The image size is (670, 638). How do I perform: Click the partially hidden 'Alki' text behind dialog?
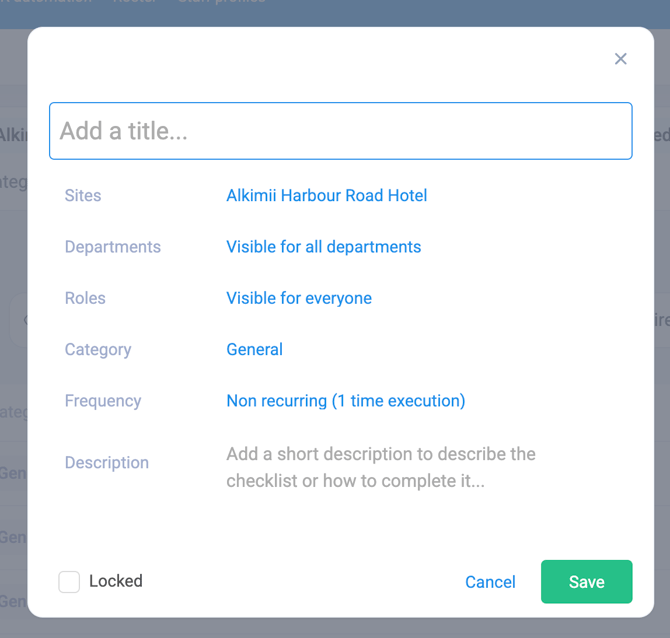tap(14, 135)
